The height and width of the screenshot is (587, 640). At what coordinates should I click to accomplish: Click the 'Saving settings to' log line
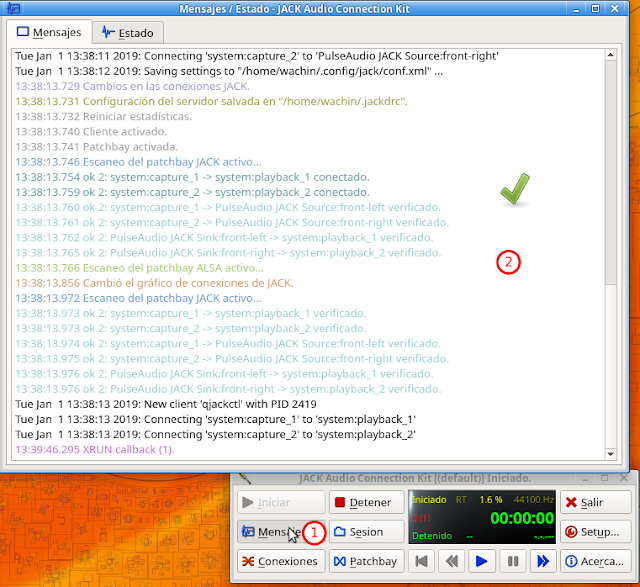tap(229, 71)
